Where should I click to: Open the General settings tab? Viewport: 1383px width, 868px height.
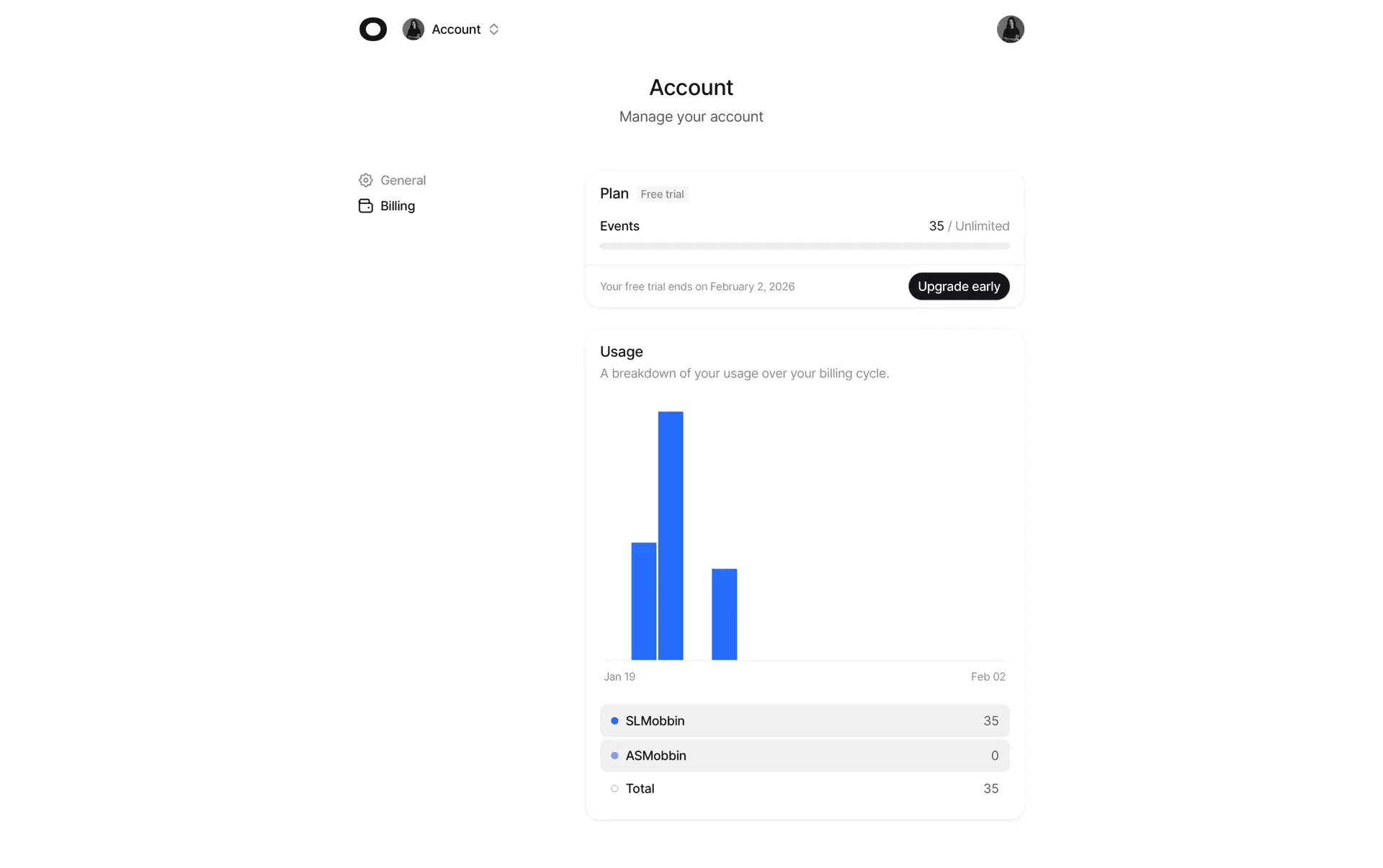tap(403, 180)
